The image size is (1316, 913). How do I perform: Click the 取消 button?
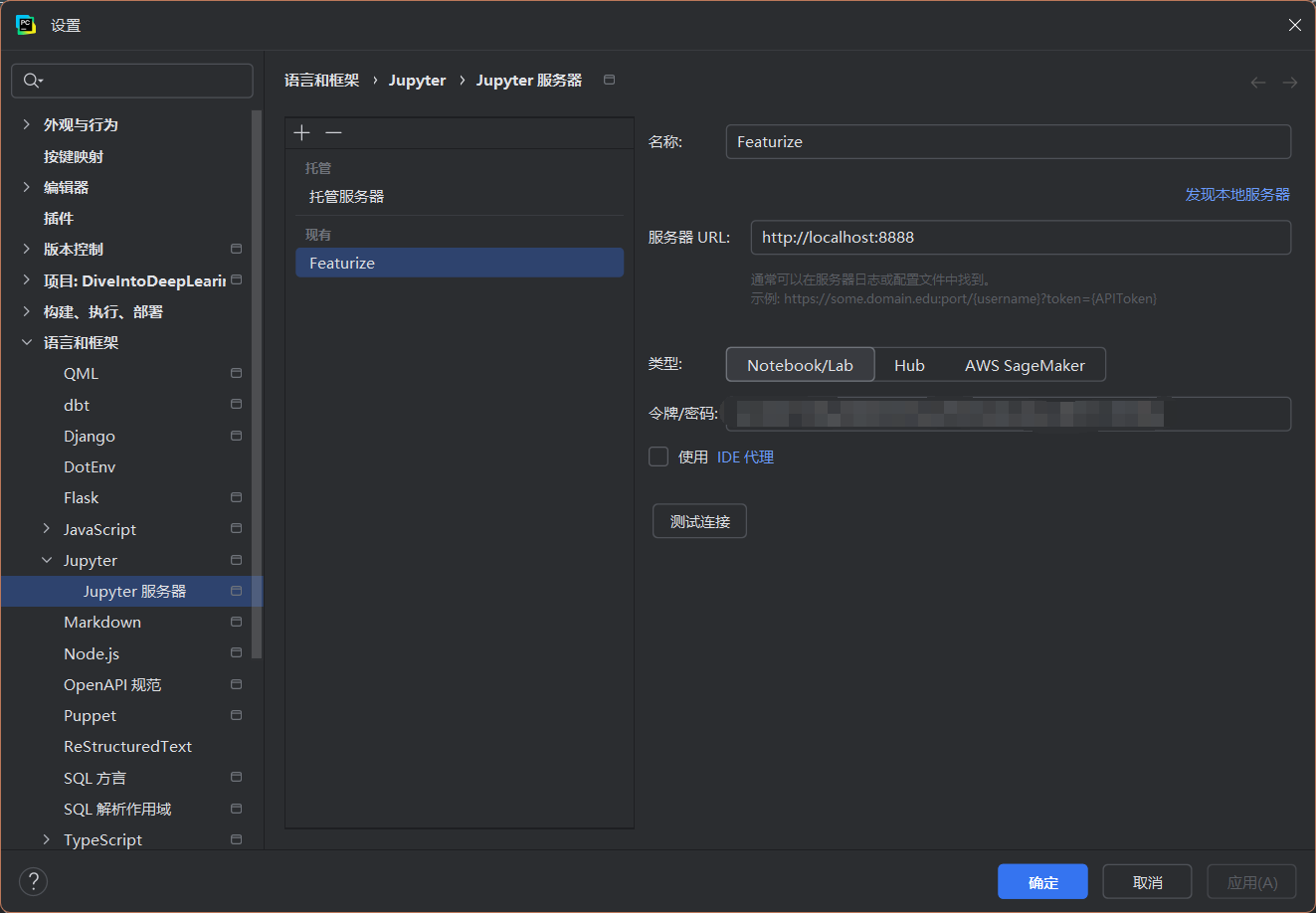tap(1147, 882)
